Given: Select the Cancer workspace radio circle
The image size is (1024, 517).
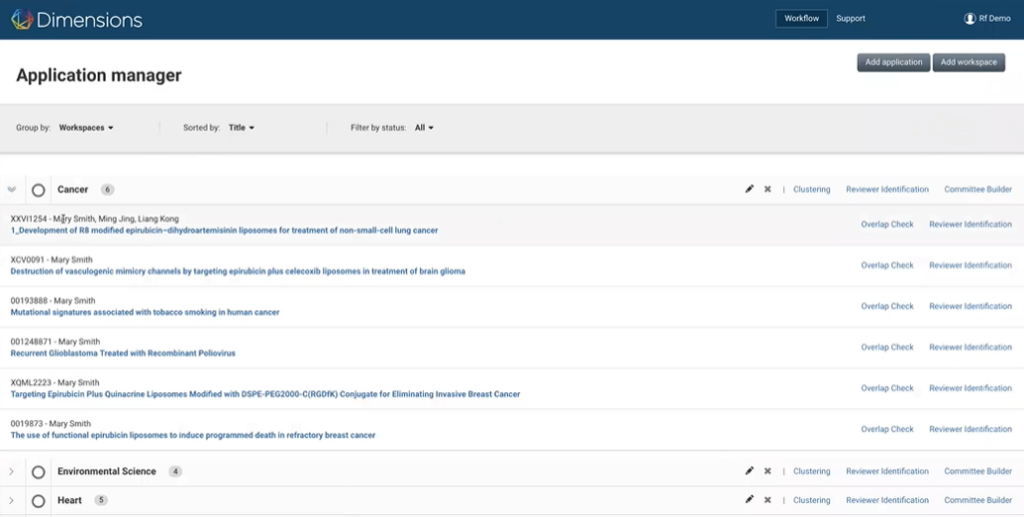Looking at the screenshot, I should tap(39, 190).
